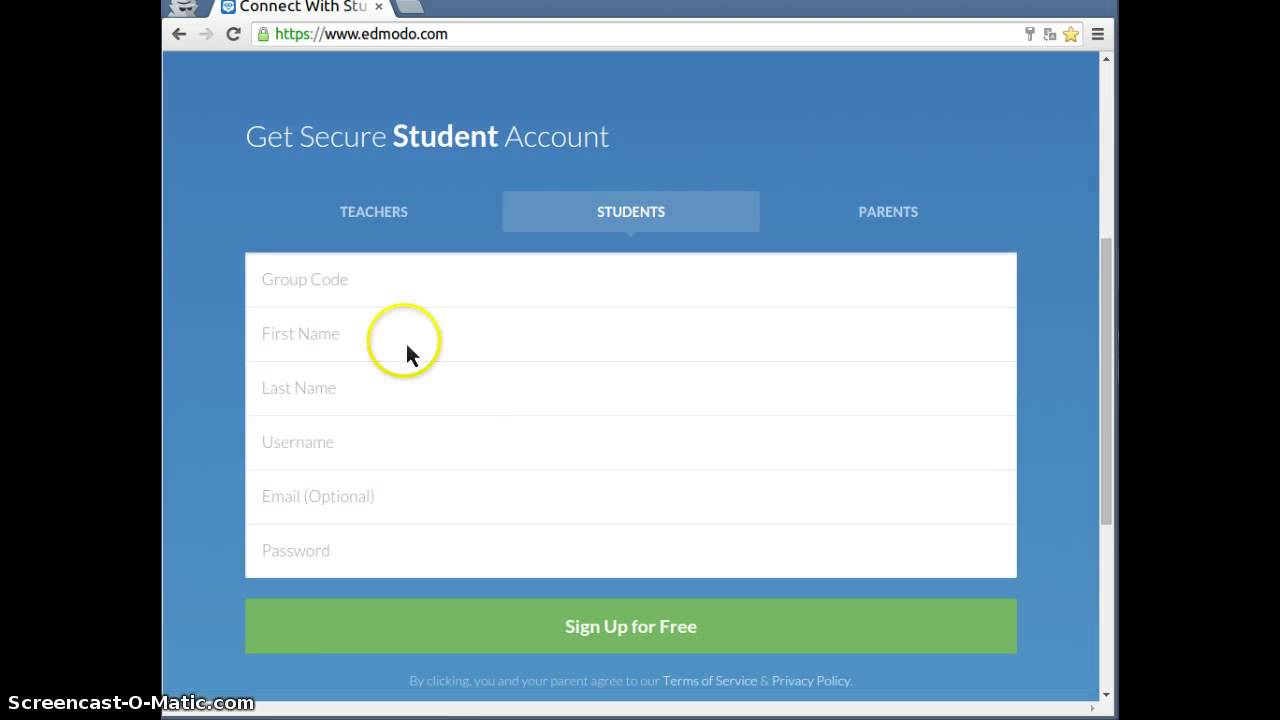
Task: Click the Get Secure Student Account heading
Action: tap(427, 137)
